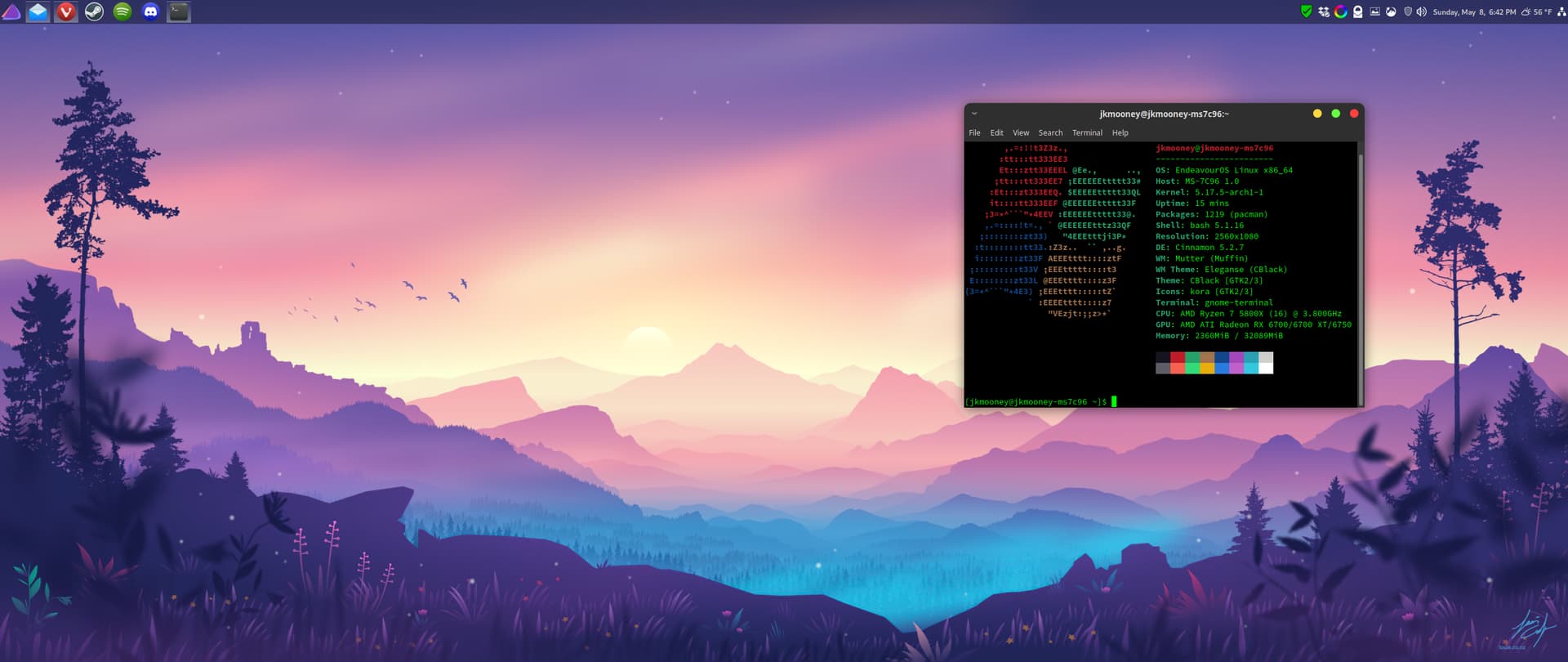
Task: Click the 'WM: Mutter (Muffin)' line
Action: click(x=1201, y=258)
